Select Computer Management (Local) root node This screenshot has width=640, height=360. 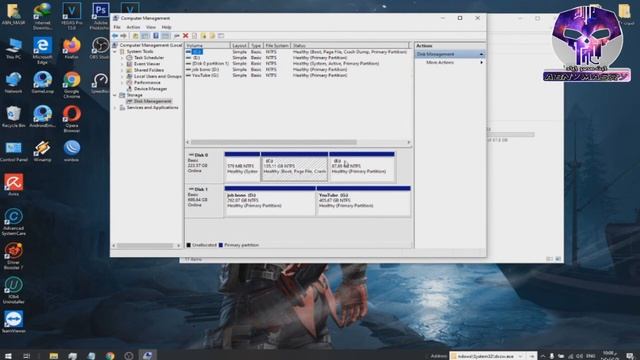click(x=151, y=45)
